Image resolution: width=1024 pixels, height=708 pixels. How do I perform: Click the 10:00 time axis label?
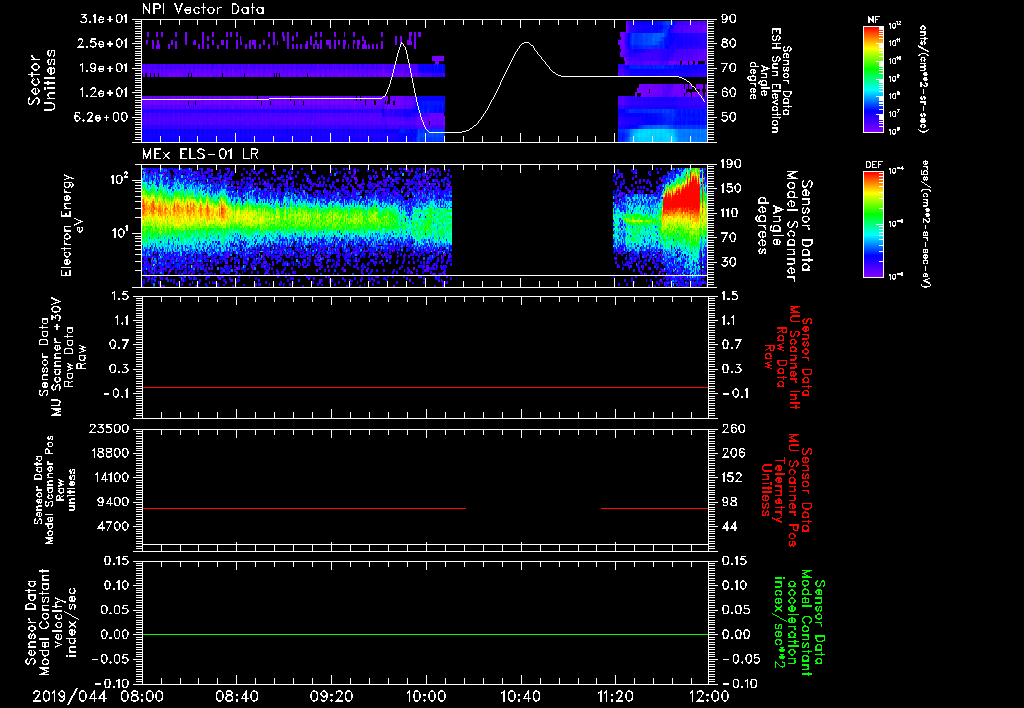click(x=426, y=696)
